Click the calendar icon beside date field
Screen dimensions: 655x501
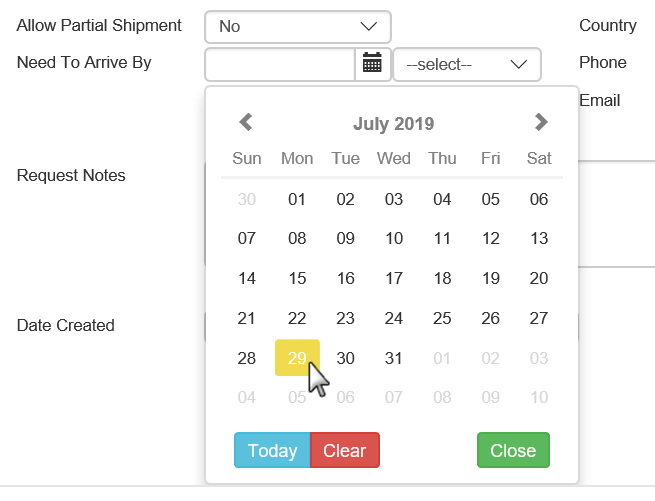click(372, 64)
